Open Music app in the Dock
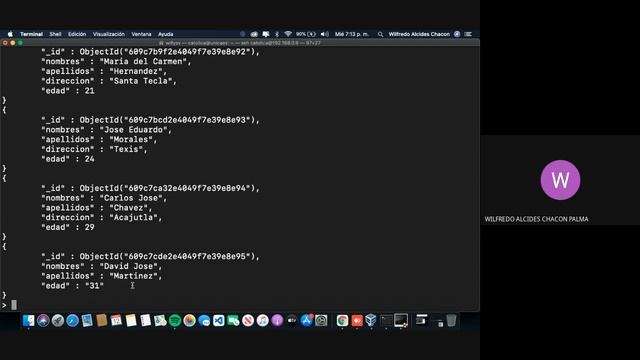This screenshot has height=360, width=640. tap(262, 320)
